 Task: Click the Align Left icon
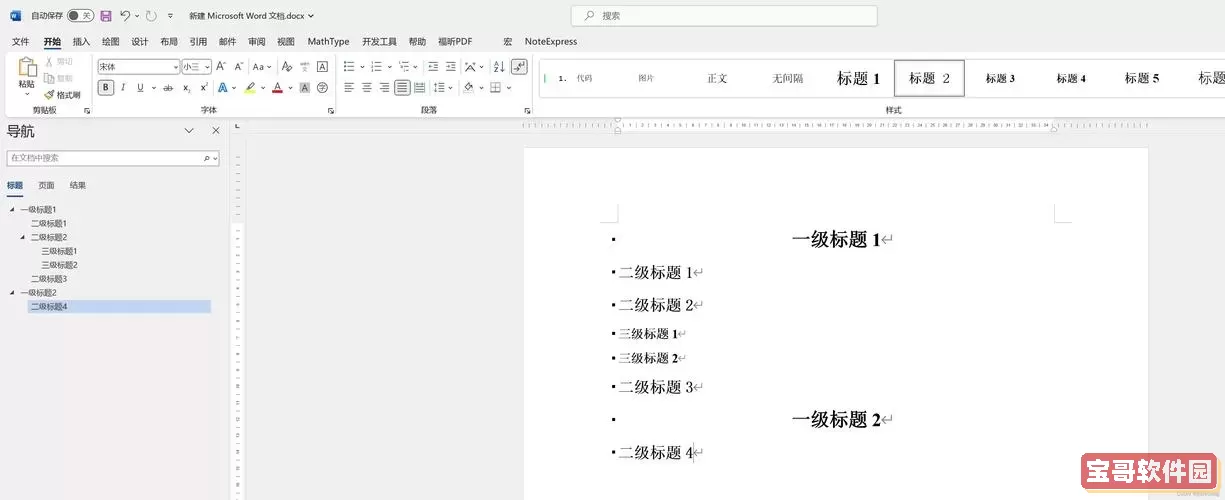coord(349,88)
